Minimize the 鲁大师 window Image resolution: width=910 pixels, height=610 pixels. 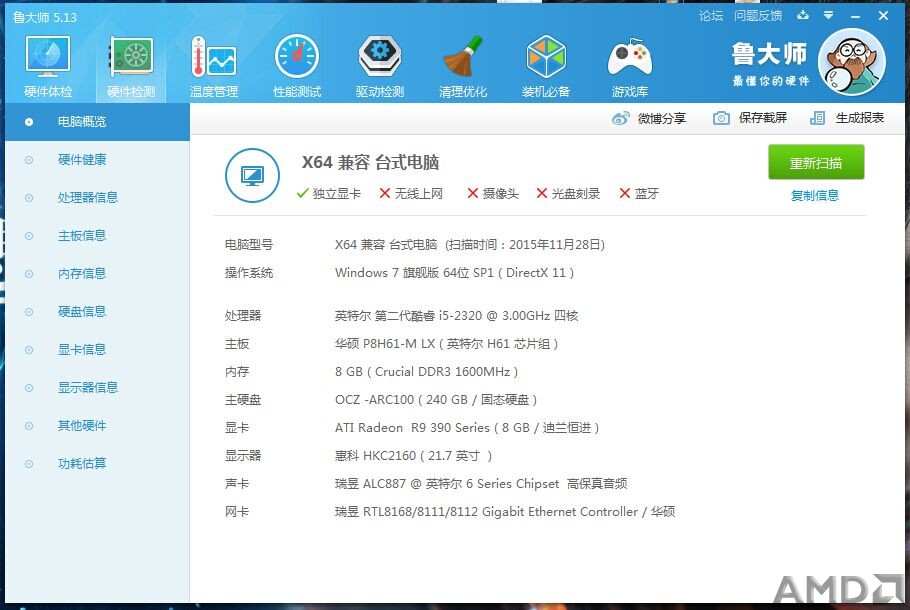tap(855, 16)
